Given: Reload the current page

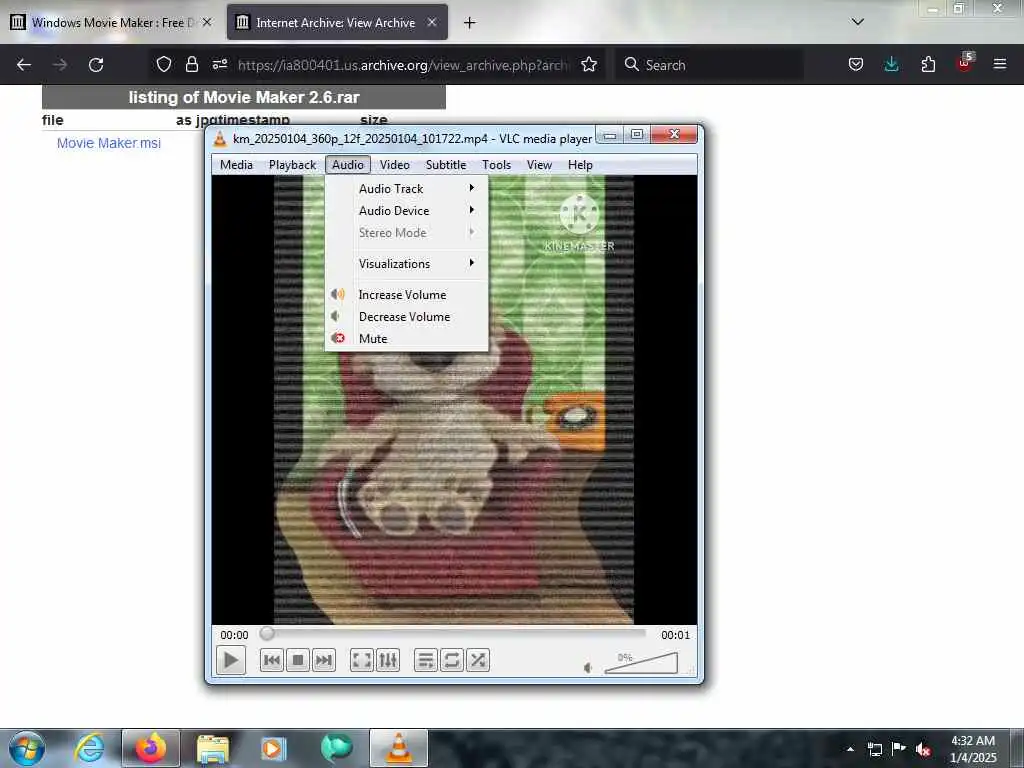Looking at the screenshot, I should tap(96, 65).
